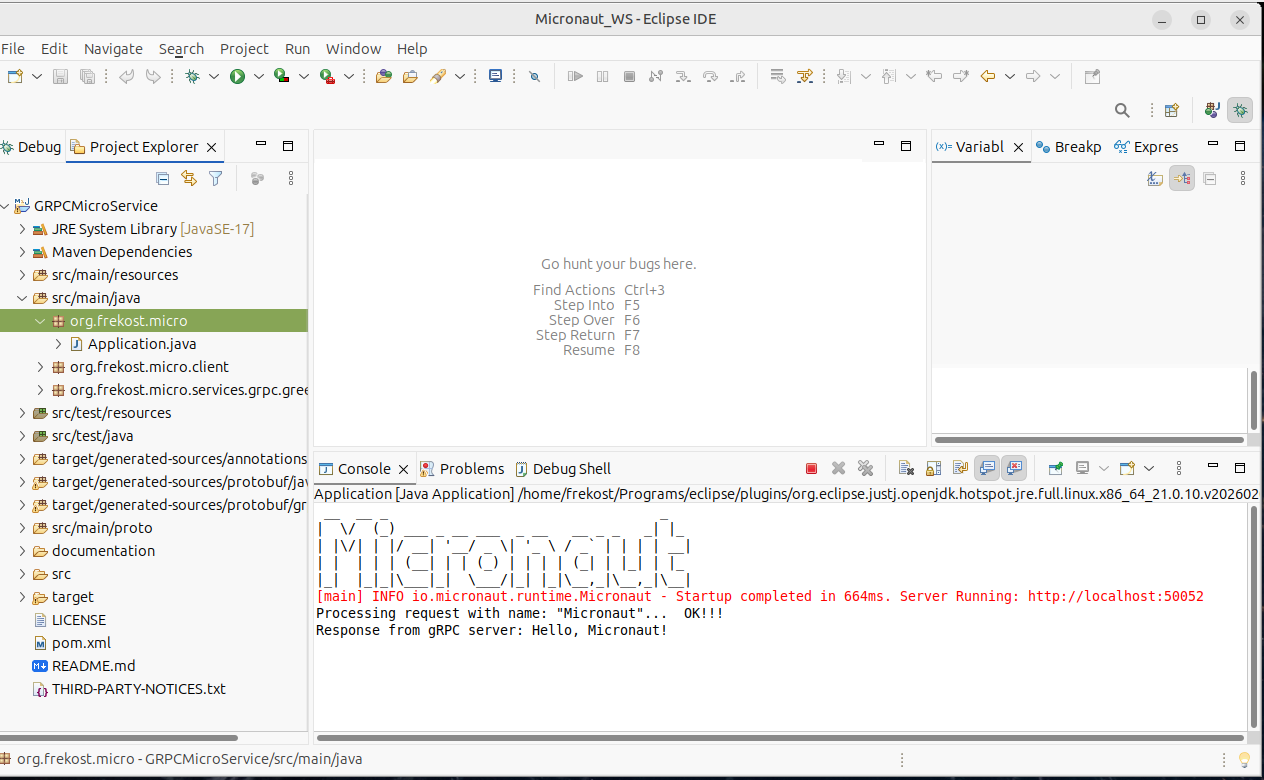Click the Search flashlight toolbar icon
1264x780 pixels.
pos(438,76)
